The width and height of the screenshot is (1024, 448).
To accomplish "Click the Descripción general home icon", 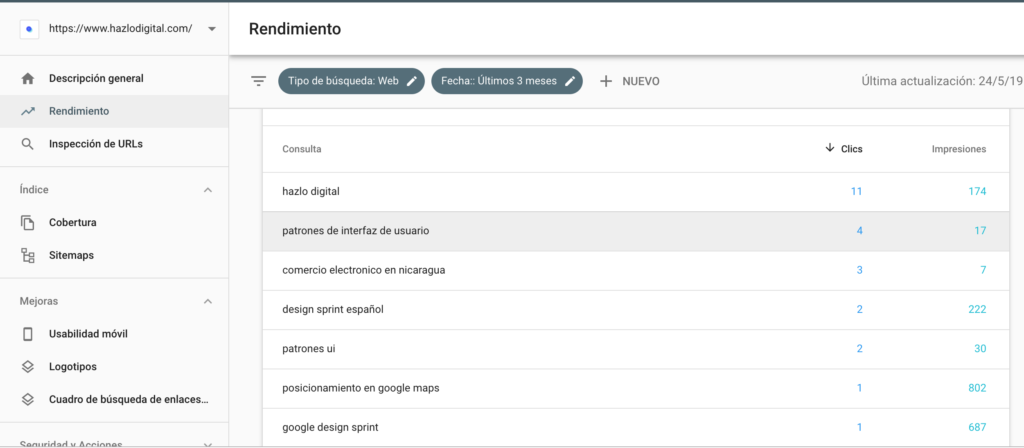I will click(28, 78).
